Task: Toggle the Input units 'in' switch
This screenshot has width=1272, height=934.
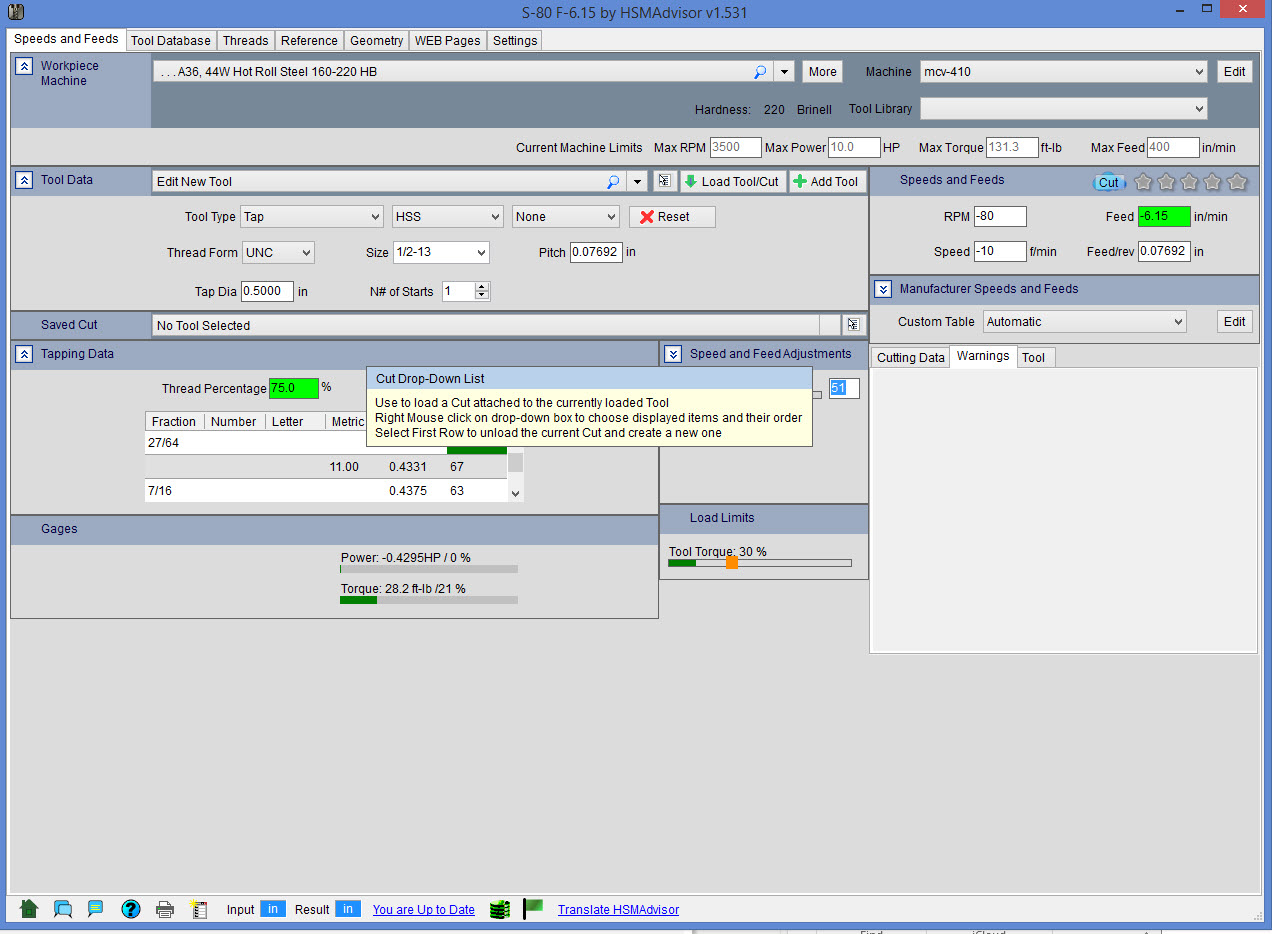Action: click(273, 909)
